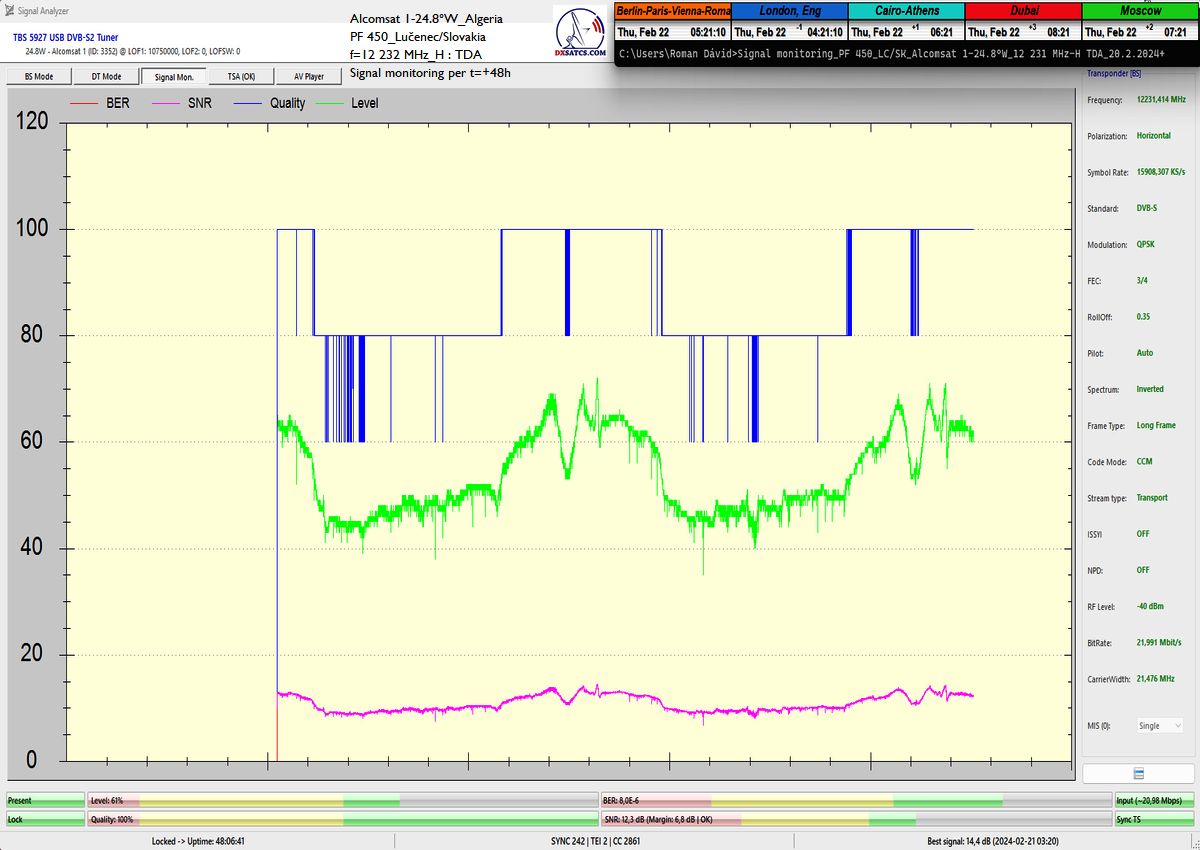Click the DXSATCS.COM satellite dish logo
Image resolution: width=1200 pixels, height=850 pixels.
581,36
